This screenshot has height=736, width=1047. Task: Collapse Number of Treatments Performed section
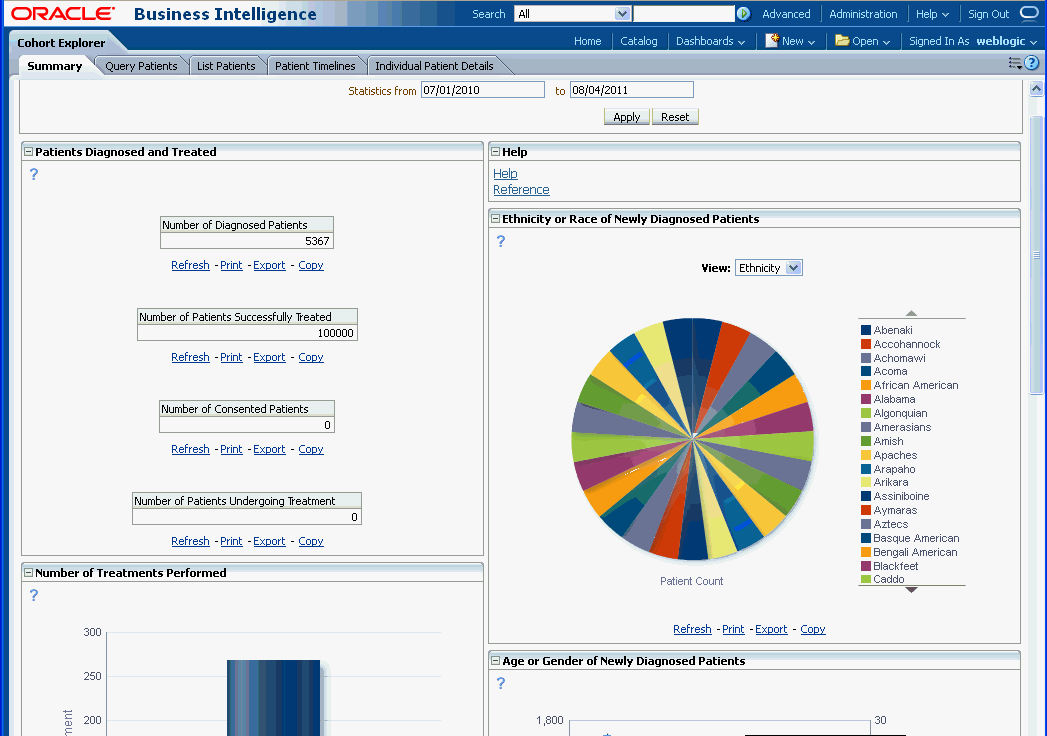pyautogui.click(x=29, y=572)
